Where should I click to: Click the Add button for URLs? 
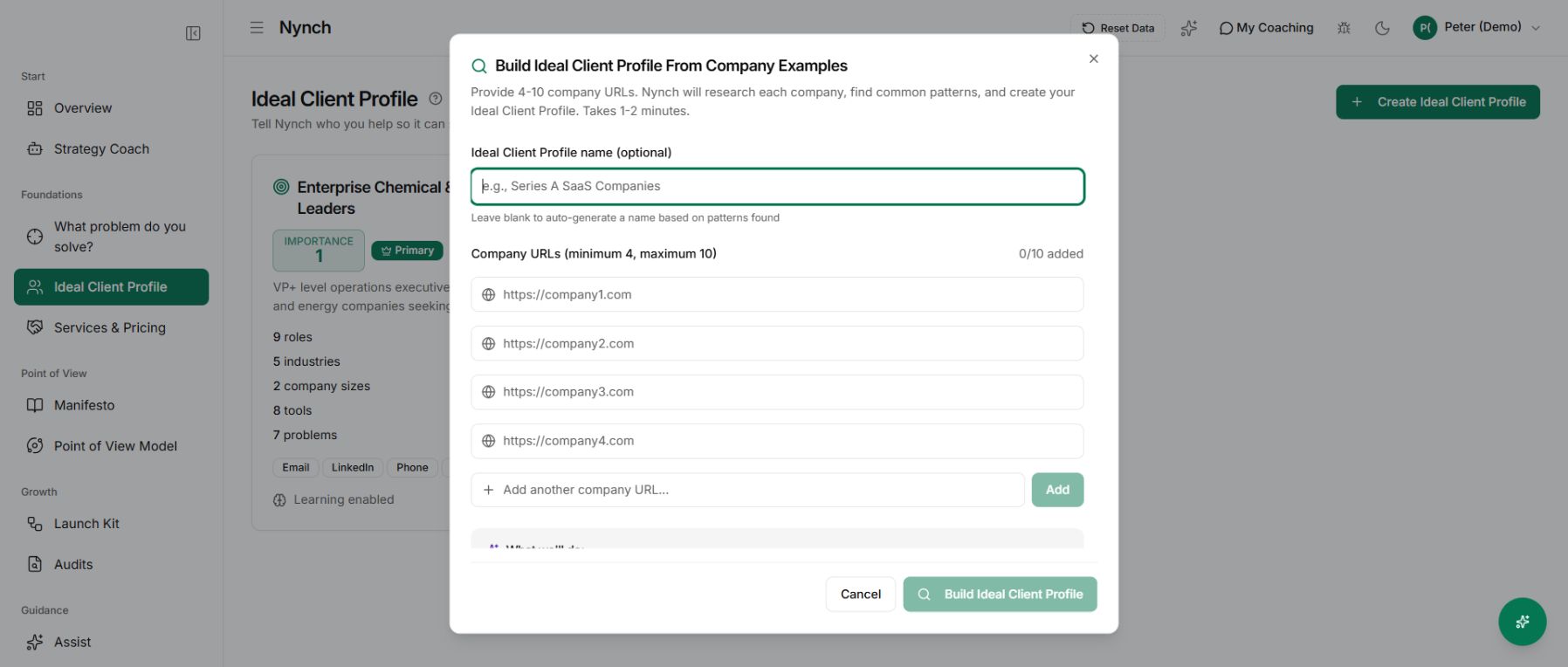1057,490
